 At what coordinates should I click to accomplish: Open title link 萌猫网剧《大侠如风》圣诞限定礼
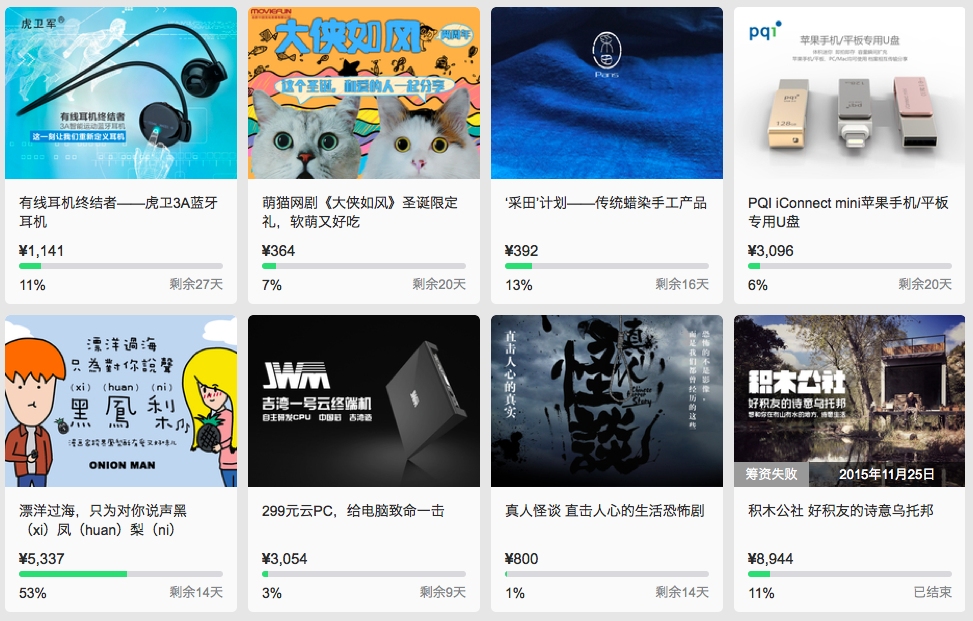click(x=360, y=212)
